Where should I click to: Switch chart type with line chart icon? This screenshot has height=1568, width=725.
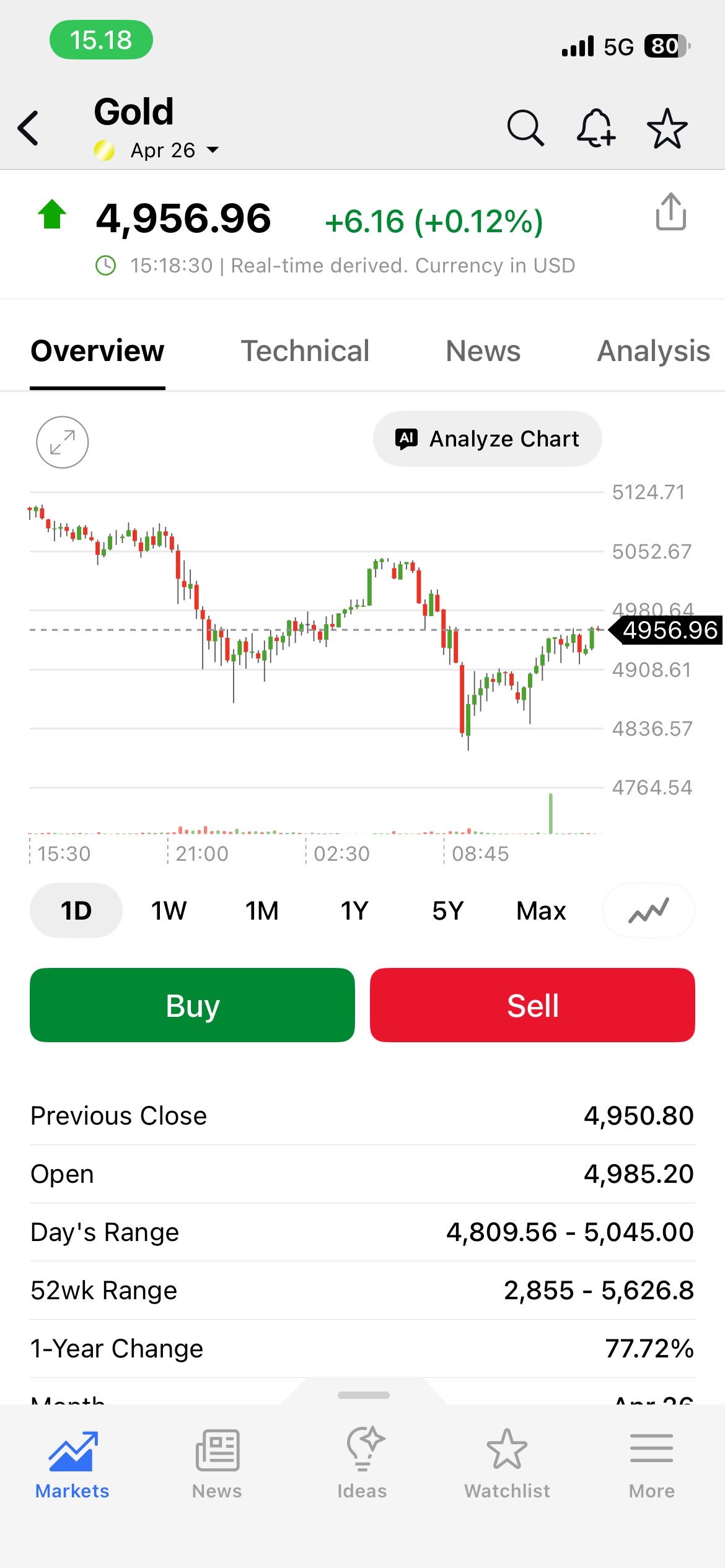pyautogui.click(x=648, y=910)
